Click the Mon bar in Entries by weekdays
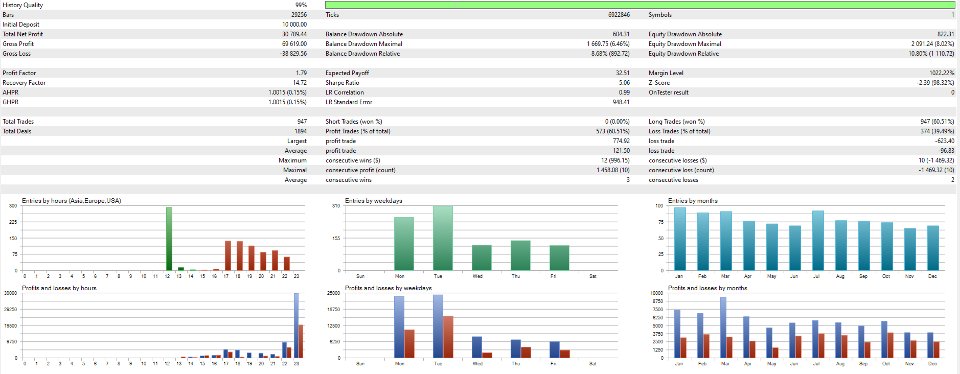The height and width of the screenshot is (374, 960). click(403, 244)
